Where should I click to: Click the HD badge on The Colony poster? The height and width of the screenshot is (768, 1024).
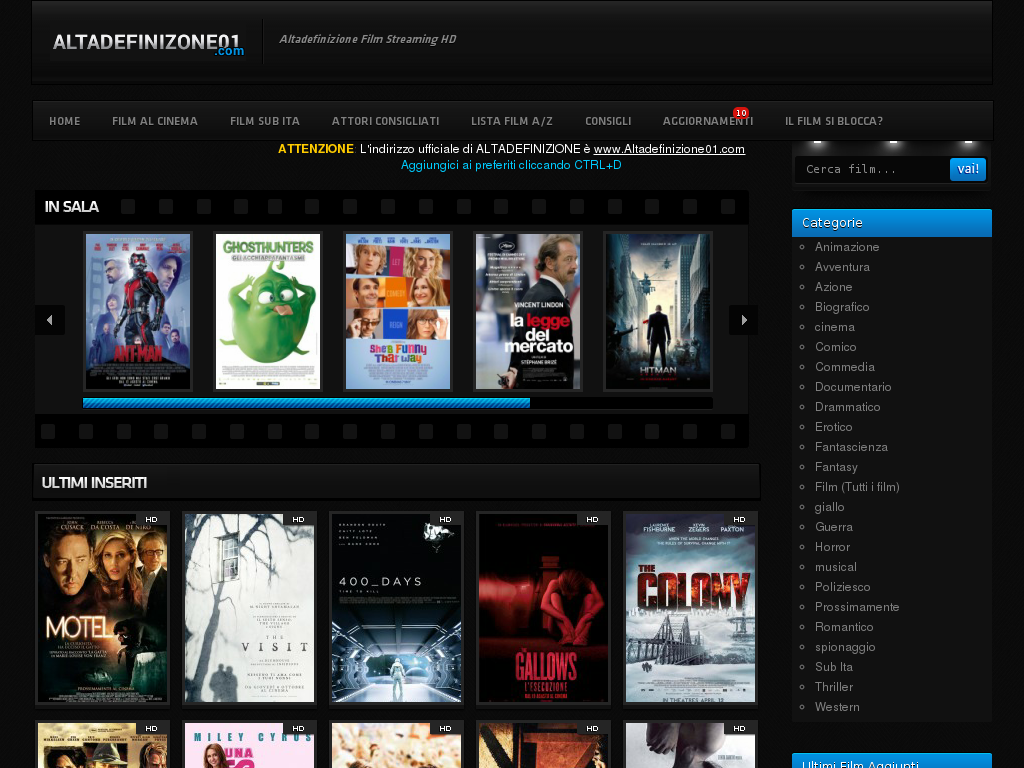tap(740, 519)
